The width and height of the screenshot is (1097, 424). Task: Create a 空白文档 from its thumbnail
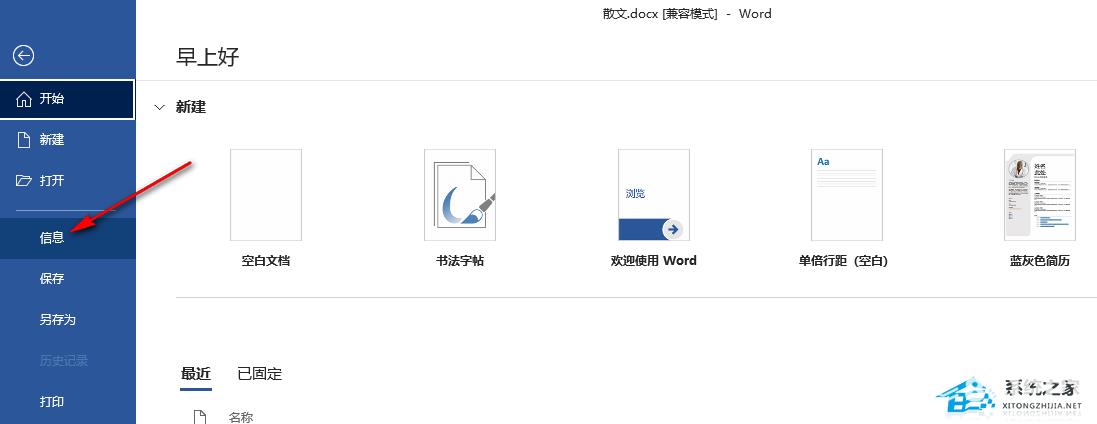tap(266, 195)
